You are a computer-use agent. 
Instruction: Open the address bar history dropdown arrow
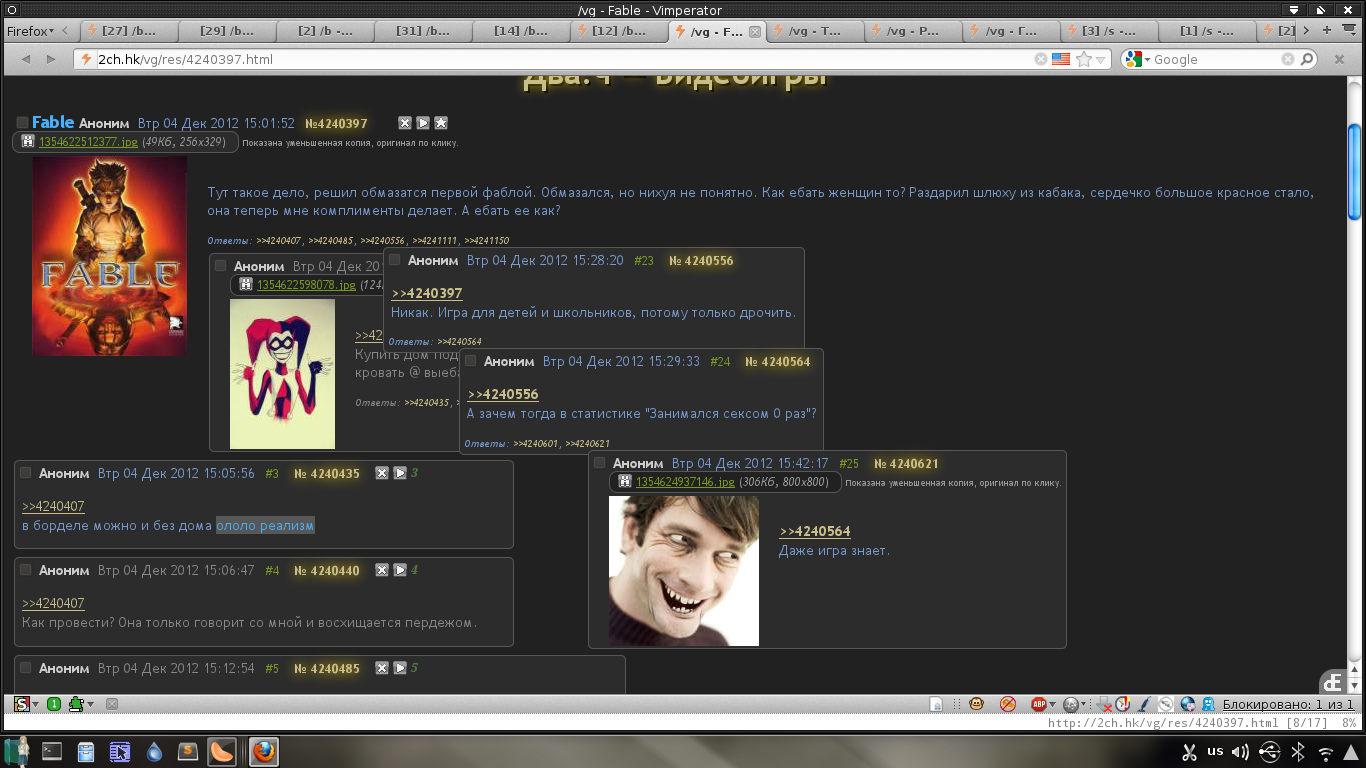1101,60
